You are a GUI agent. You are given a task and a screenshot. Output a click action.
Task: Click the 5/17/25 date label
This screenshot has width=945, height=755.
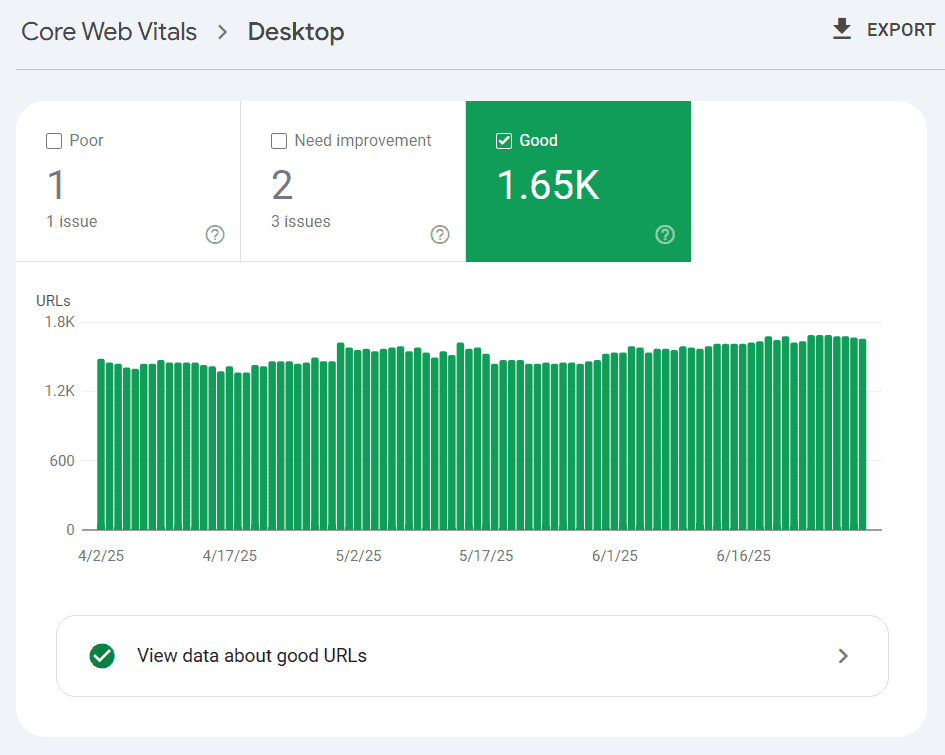click(486, 556)
